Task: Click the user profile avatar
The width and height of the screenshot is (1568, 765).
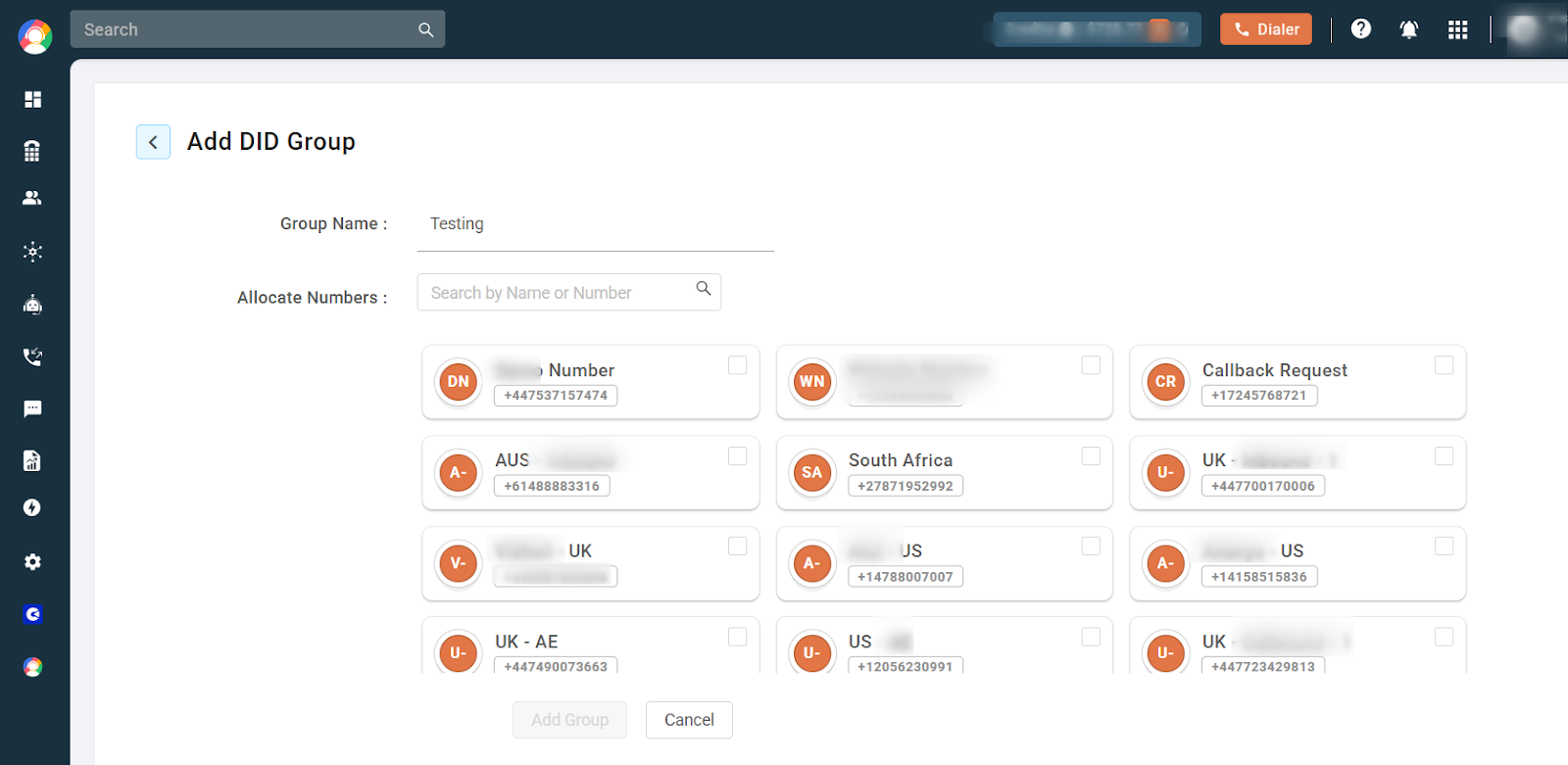Action: pyautogui.click(x=1524, y=29)
